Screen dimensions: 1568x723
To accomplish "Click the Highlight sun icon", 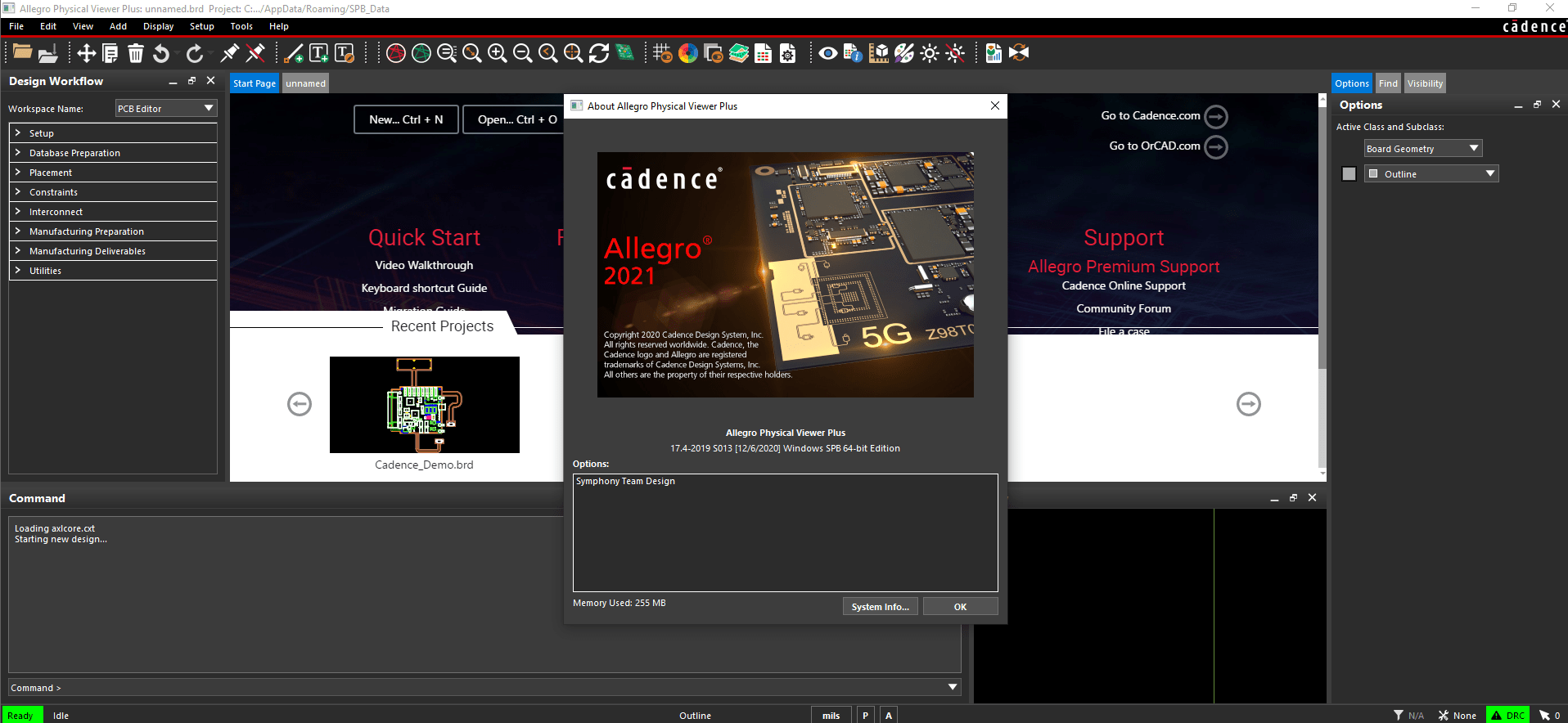I will (930, 53).
